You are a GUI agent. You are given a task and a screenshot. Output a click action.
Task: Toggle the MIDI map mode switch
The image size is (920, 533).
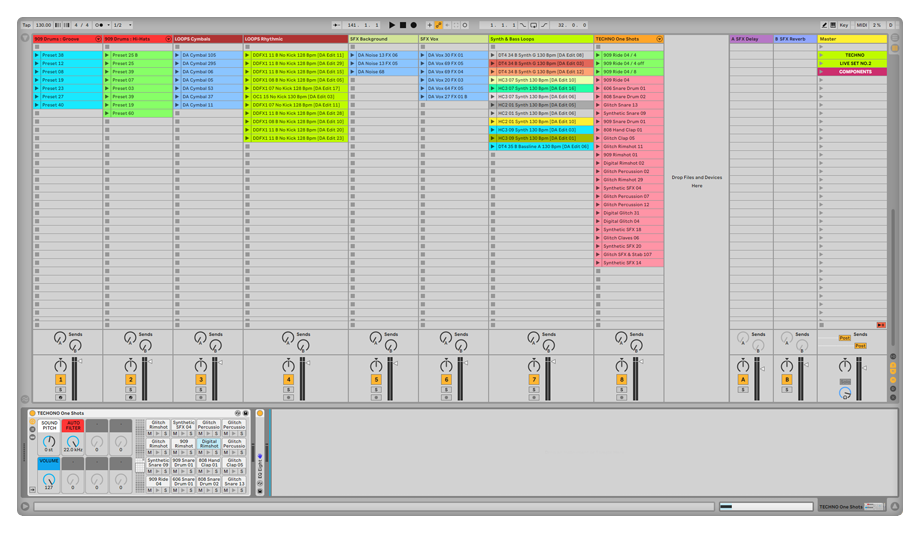(x=861, y=25)
